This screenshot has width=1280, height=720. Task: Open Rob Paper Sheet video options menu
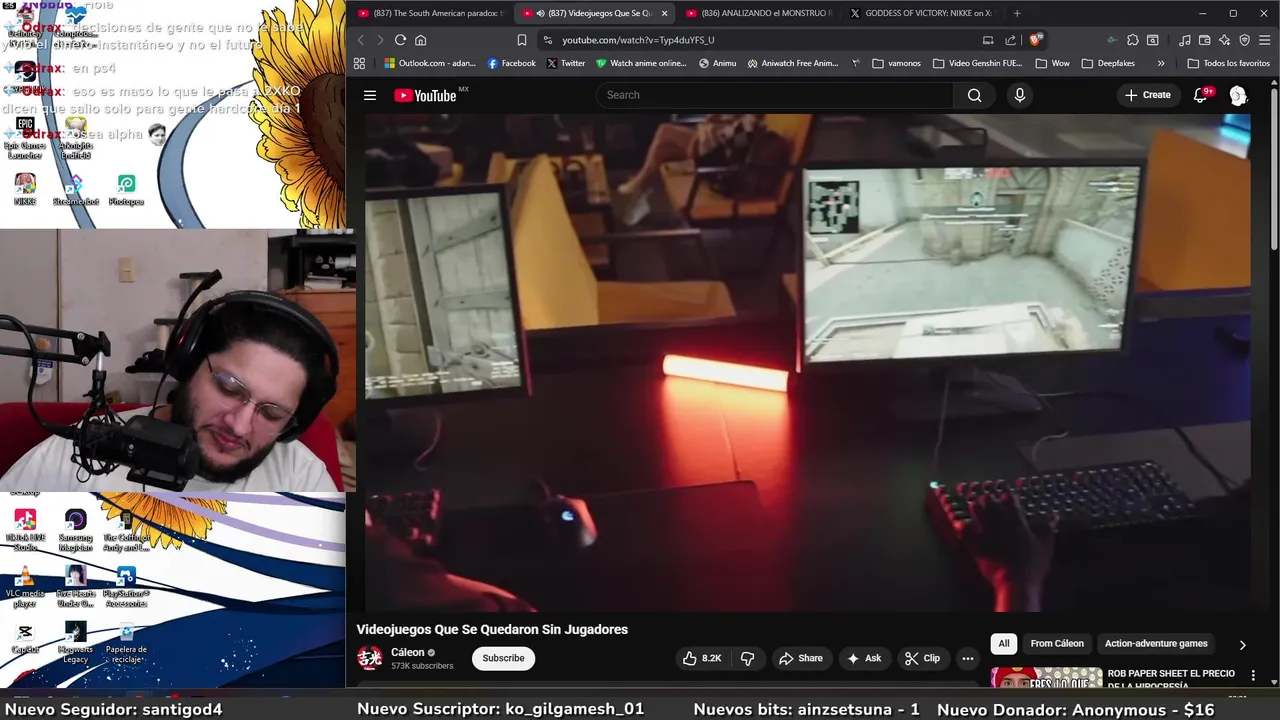tap(1253, 676)
